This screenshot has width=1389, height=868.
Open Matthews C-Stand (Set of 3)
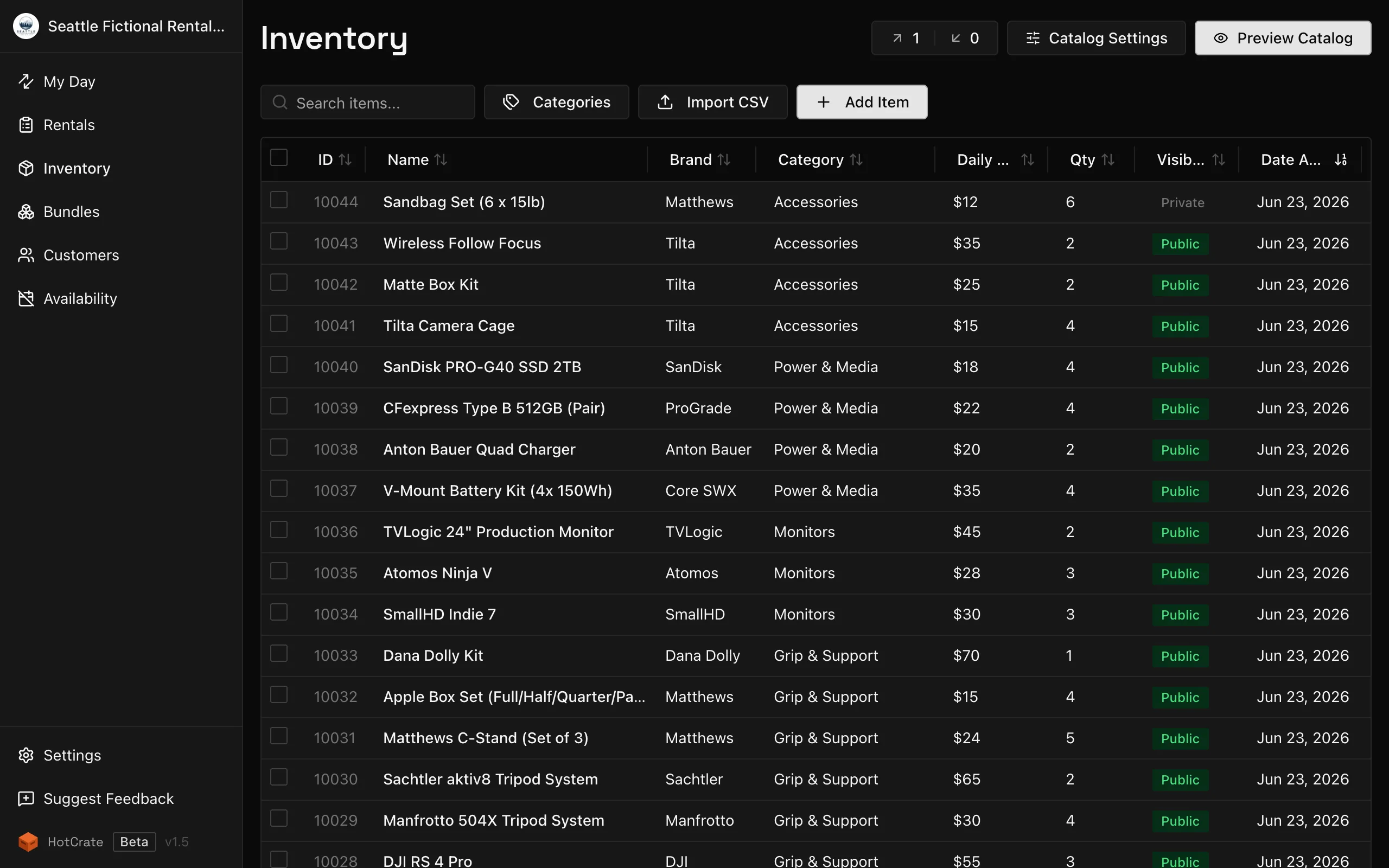[x=486, y=738]
